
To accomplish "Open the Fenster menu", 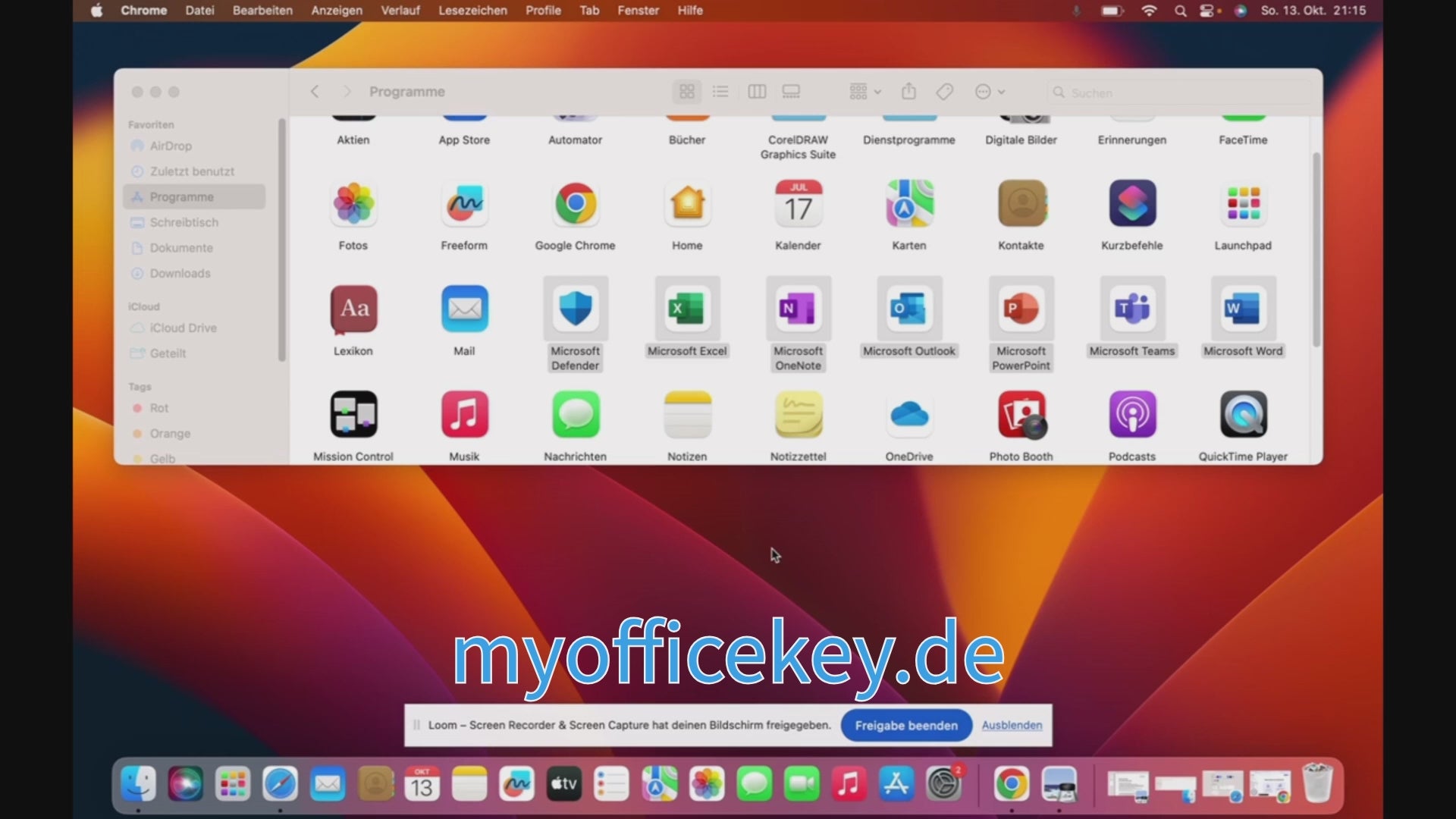I will 638,11.
